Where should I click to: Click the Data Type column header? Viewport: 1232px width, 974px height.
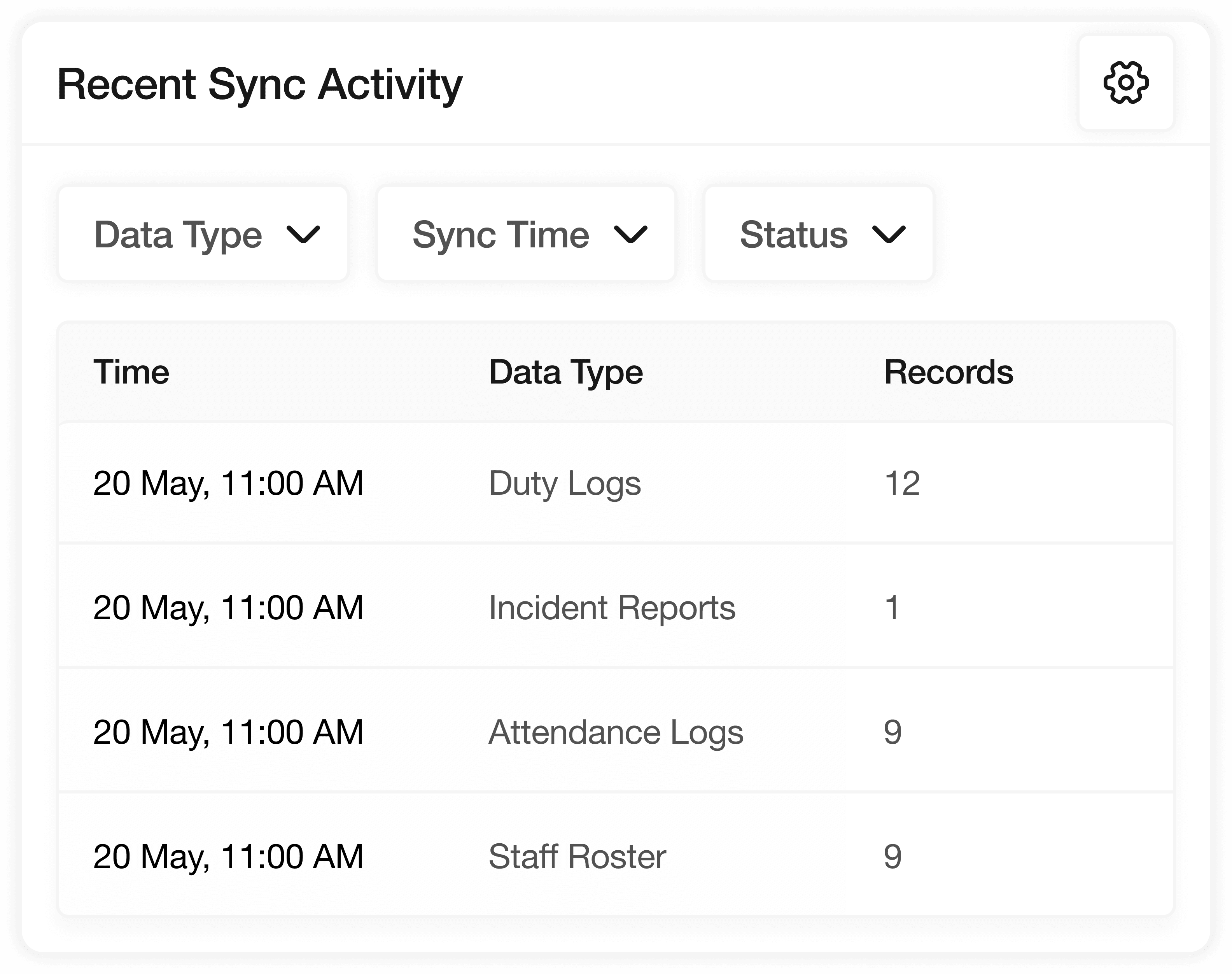[565, 372]
